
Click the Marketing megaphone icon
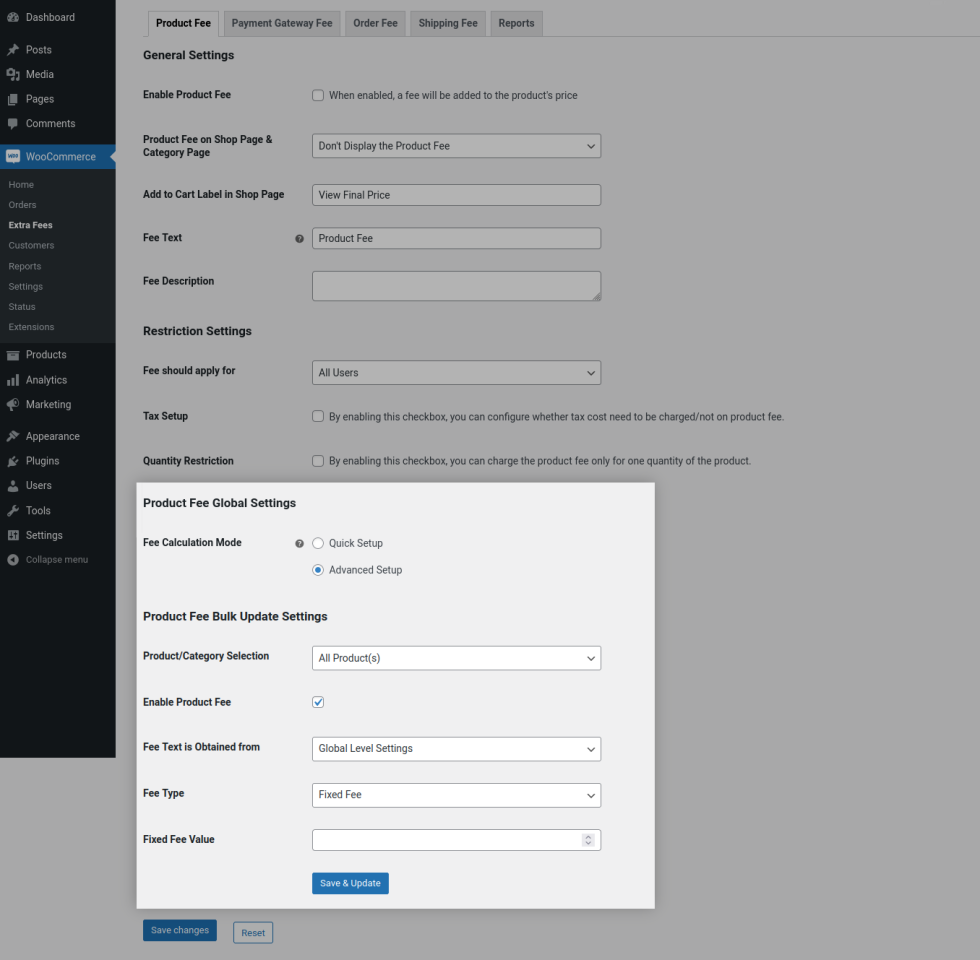pos(12,404)
